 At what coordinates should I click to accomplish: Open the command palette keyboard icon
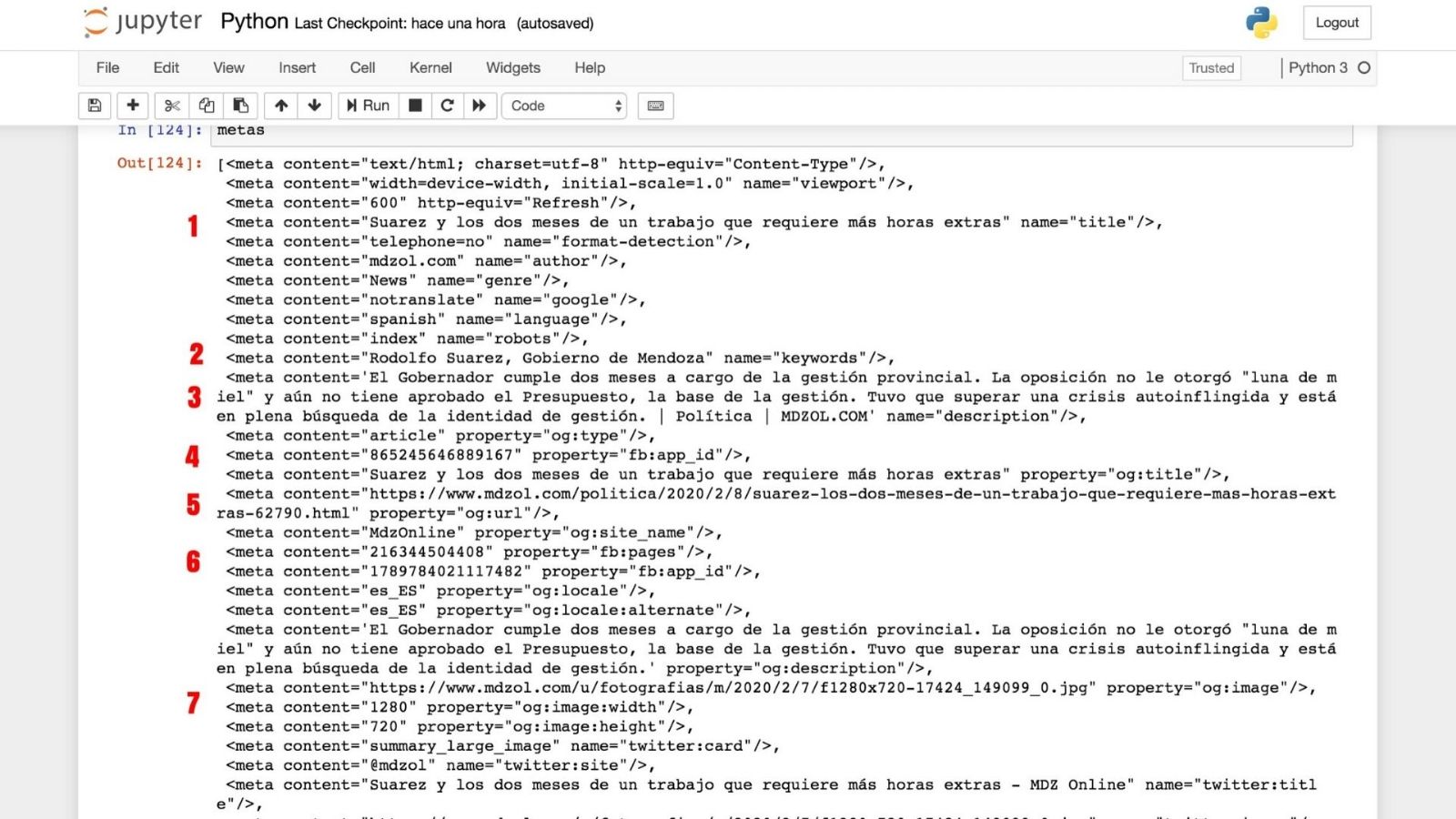pyautogui.click(x=655, y=106)
